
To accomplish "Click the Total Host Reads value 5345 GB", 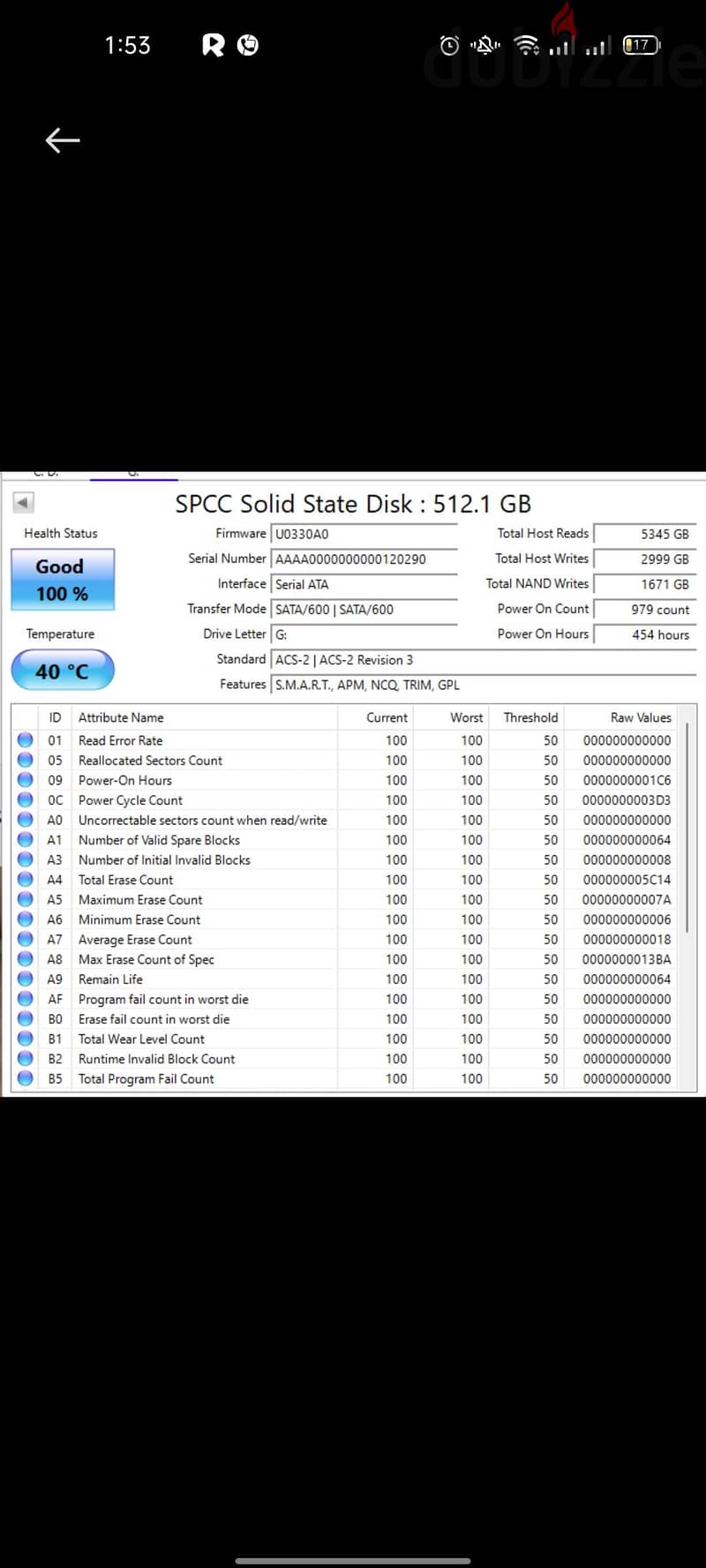I will pyautogui.click(x=645, y=534).
